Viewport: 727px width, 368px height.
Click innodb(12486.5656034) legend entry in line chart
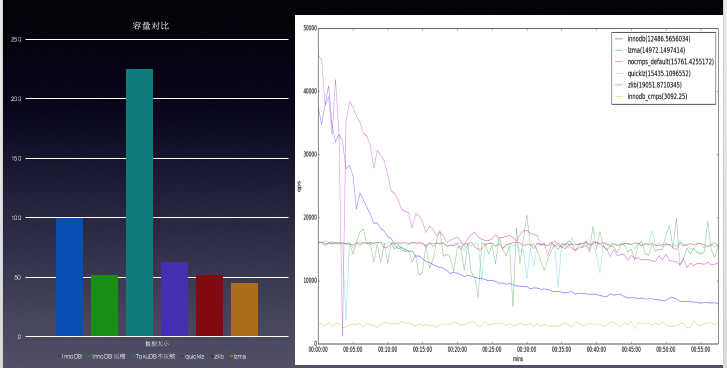(x=658, y=38)
